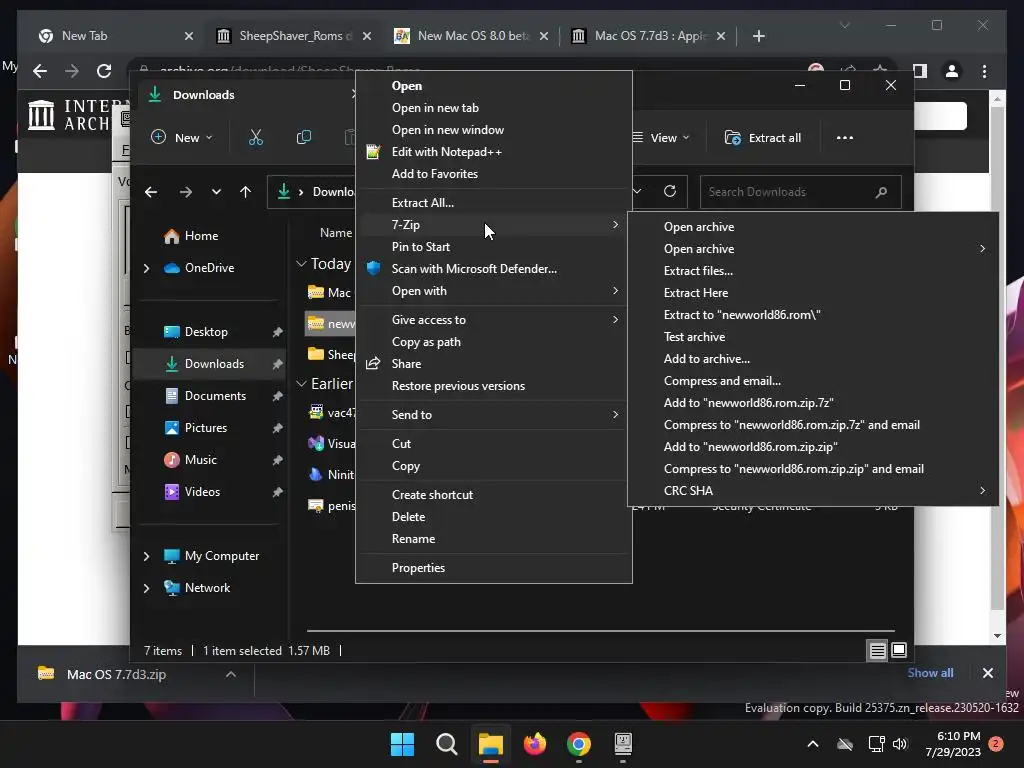Image resolution: width=1024 pixels, height=768 pixels.
Task: Click Show all downloads link
Action: 930,673
